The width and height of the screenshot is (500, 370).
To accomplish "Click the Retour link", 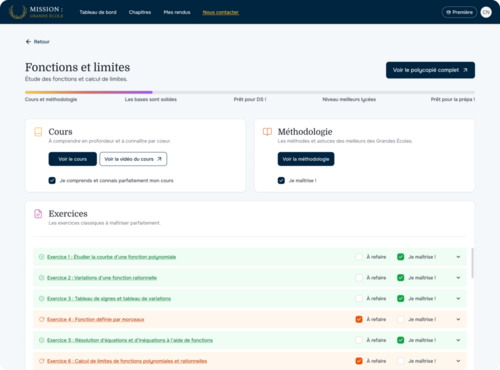I will pyautogui.click(x=42, y=42).
